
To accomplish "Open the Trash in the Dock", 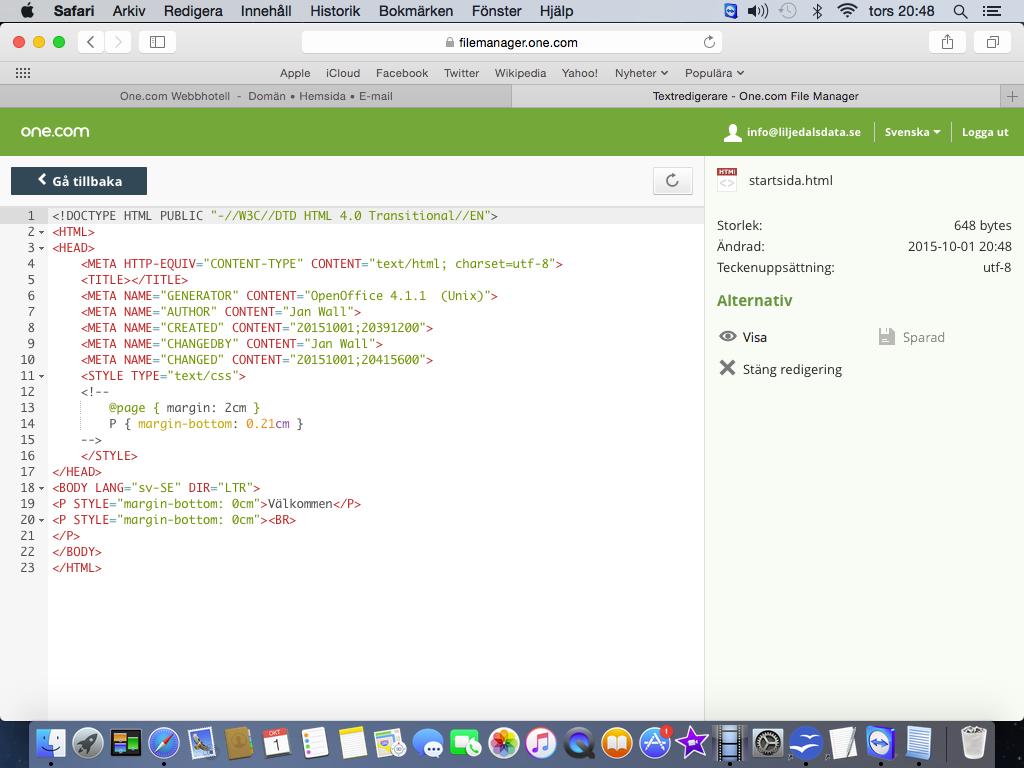I will point(974,743).
